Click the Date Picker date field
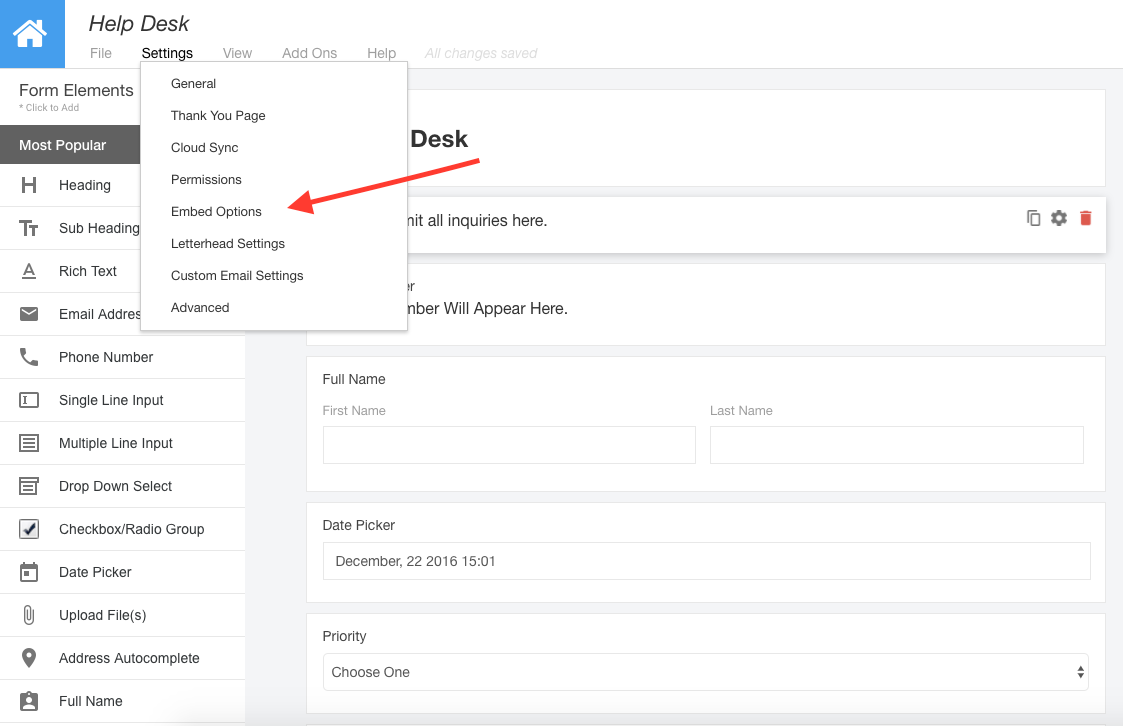The width and height of the screenshot is (1123, 726). [706, 561]
